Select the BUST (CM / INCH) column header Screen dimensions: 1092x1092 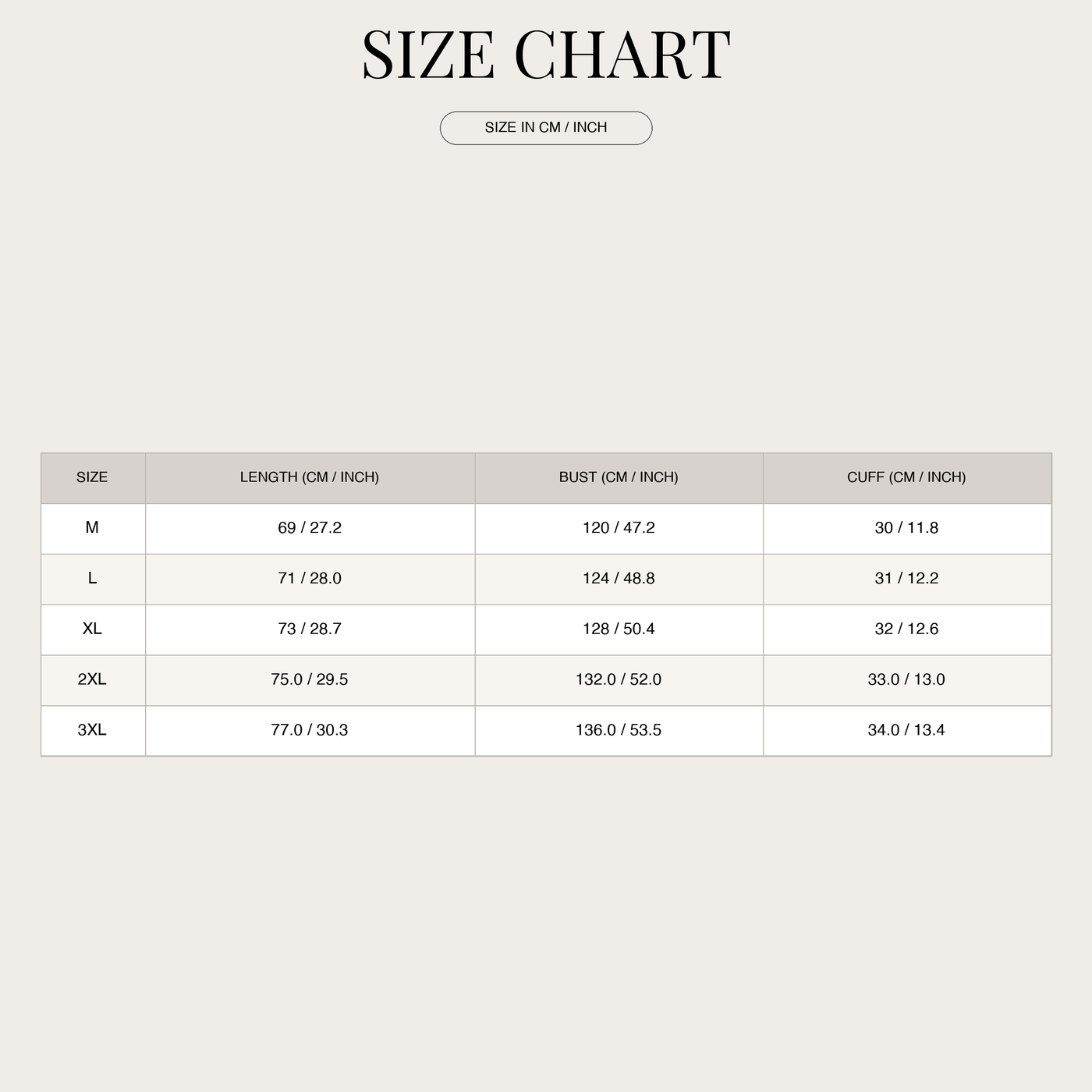click(x=619, y=478)
